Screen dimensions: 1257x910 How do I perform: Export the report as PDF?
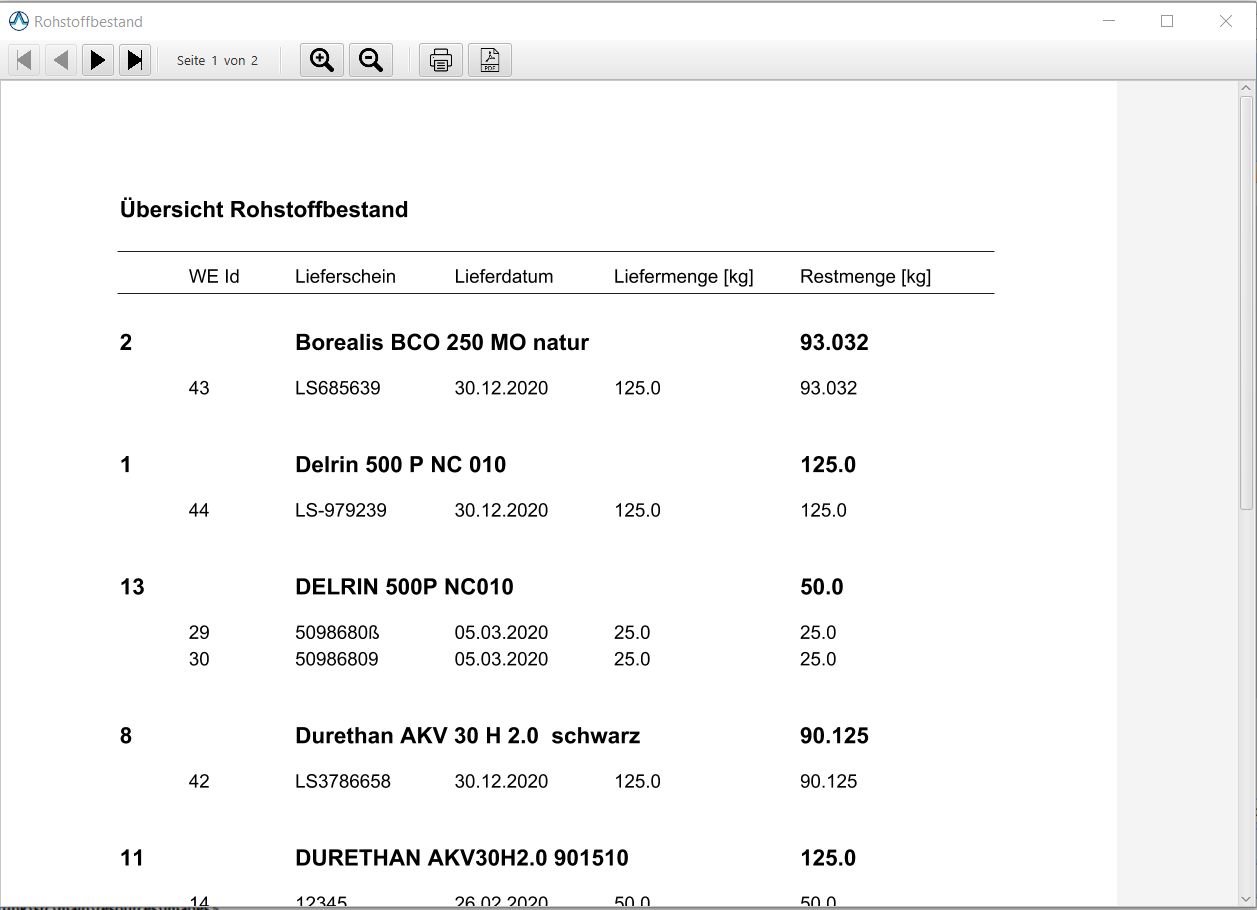[x=490, y=60]
